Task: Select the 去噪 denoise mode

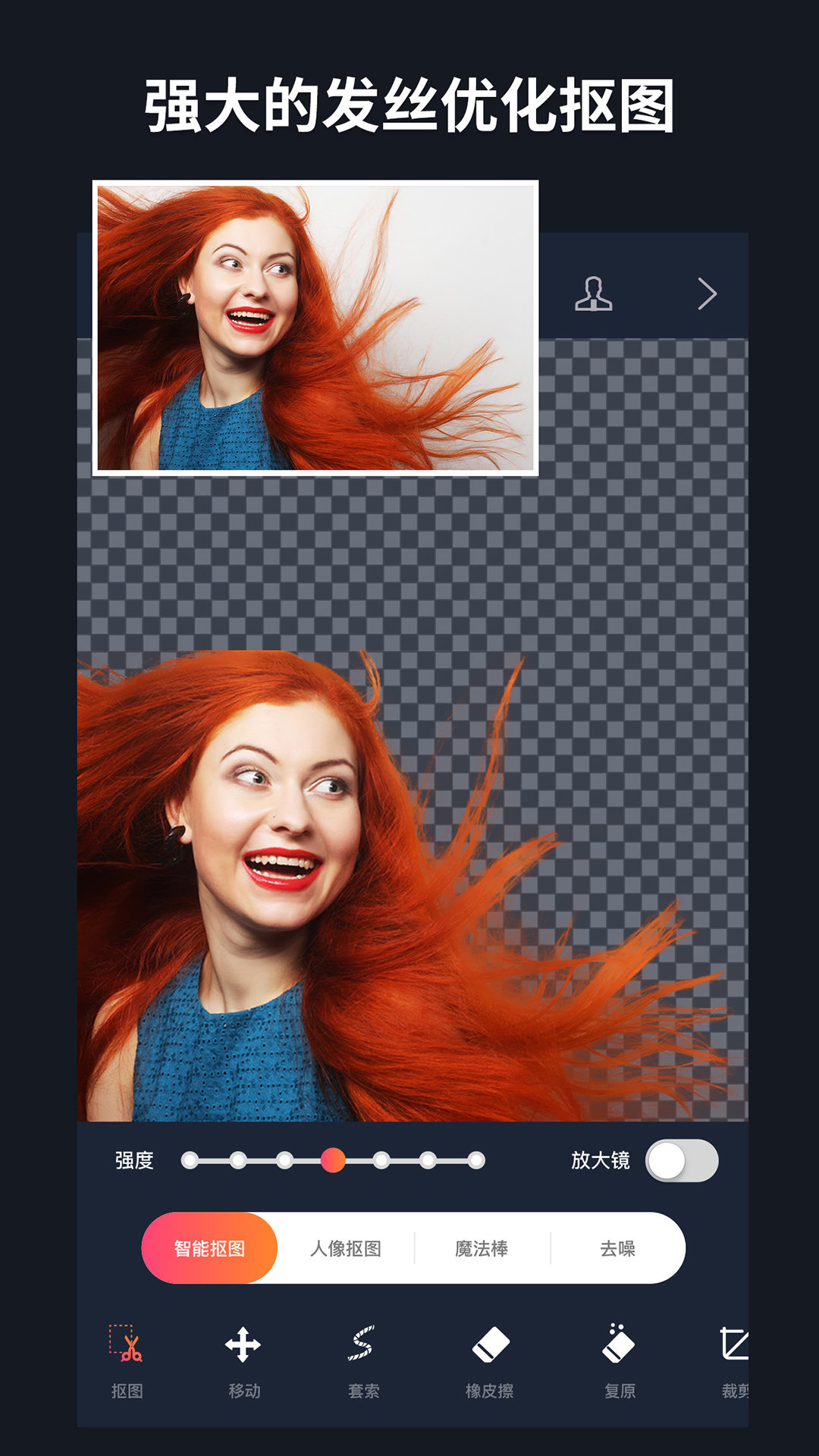Action: click(x=617, y=1248)
